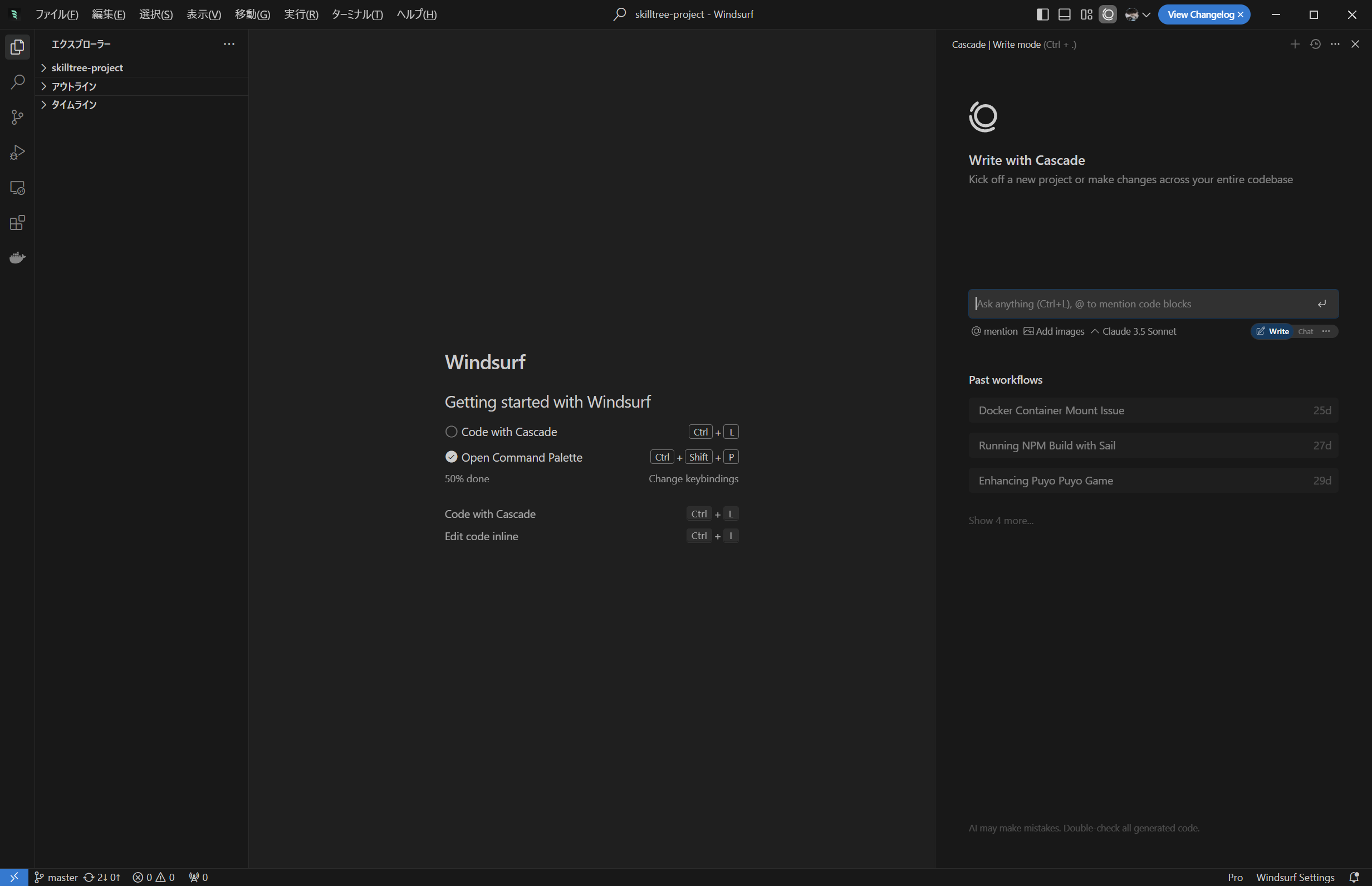
Task: Open Explorer more actions ellipsis
Action: coord(229,45)
